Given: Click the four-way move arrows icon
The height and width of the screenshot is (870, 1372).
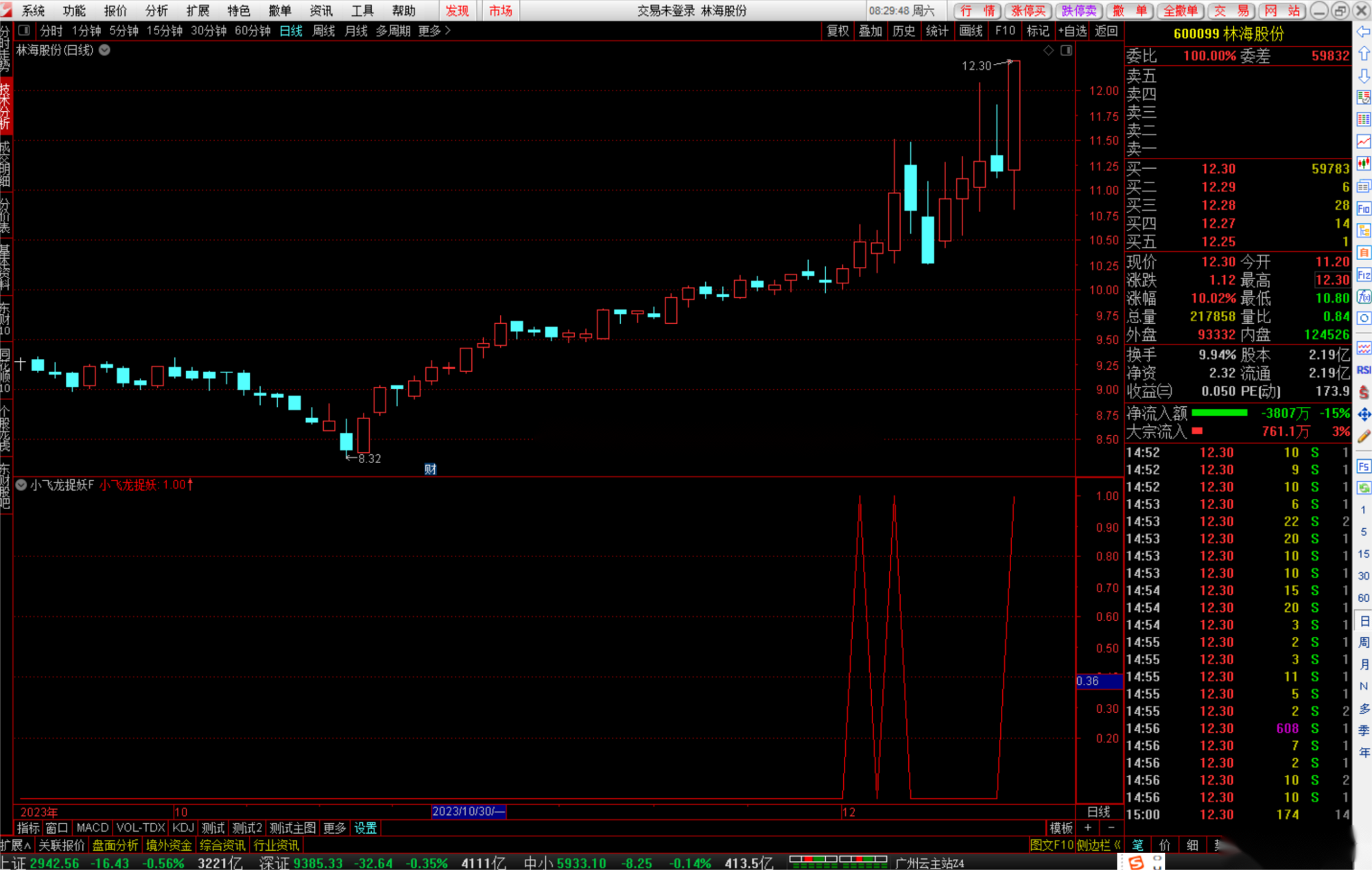Looking at the screenshot, I should 1363,414.
